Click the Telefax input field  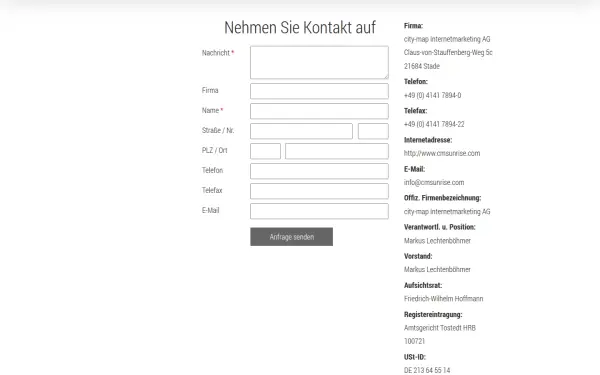[319, 191]
